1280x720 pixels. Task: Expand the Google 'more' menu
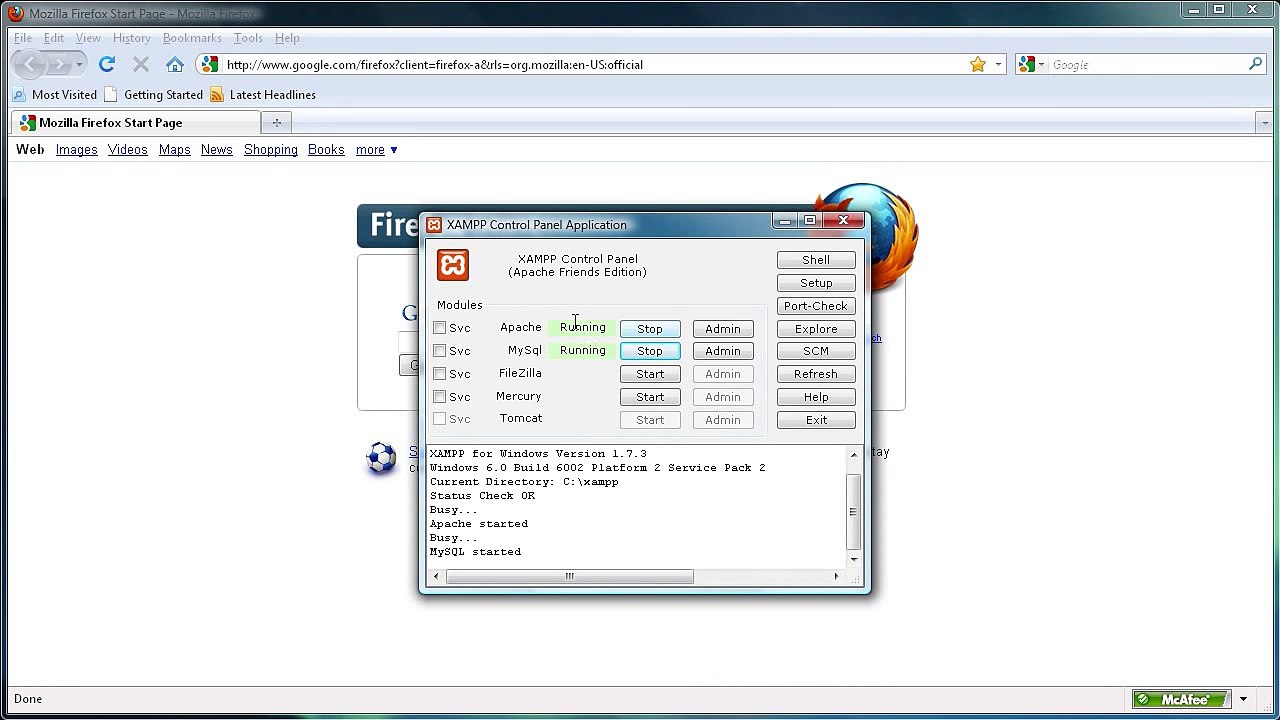point(377,150)
